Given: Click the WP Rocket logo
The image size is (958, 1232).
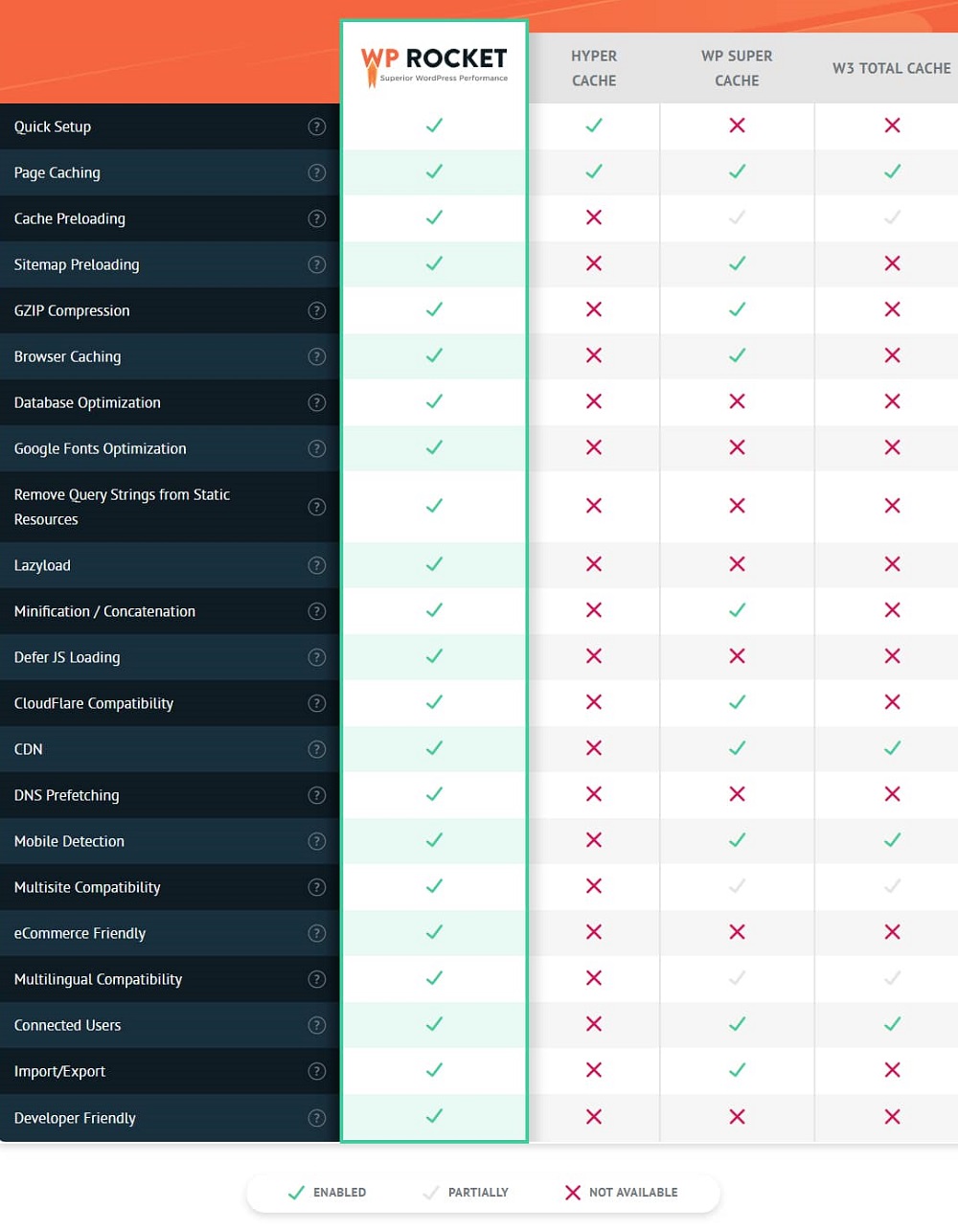Looking at the screenshot, I should (434, 66).
